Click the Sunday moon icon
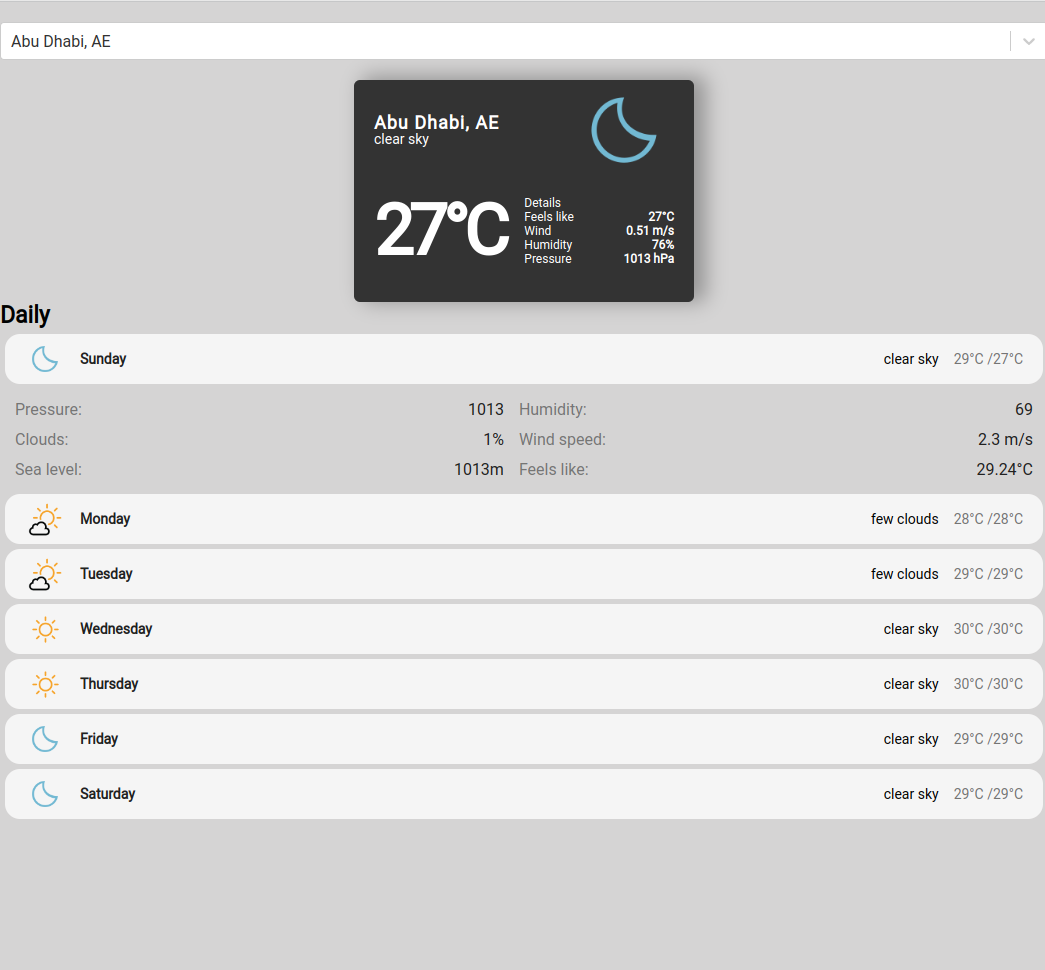The height and width of the screenshot is (970, 1045). click(45, 359)
